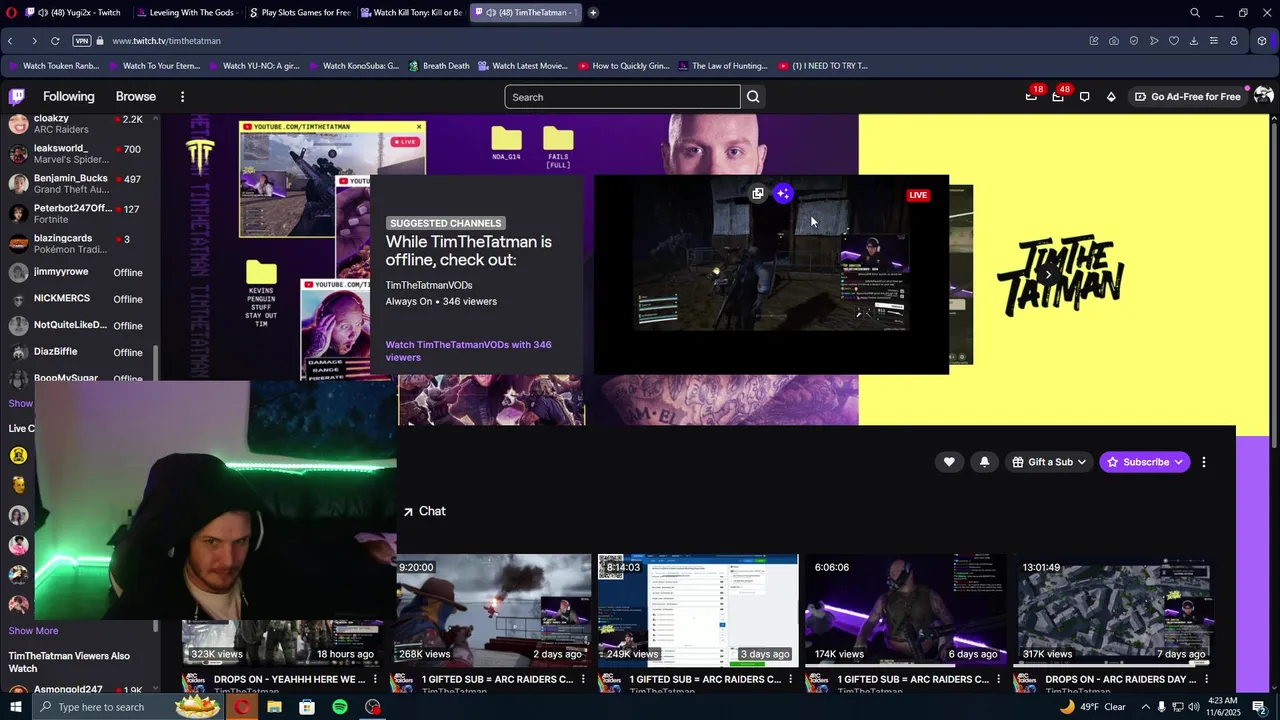Click the Opera profile account icon
The image size is (1280, 720).
click(1234, 41)
